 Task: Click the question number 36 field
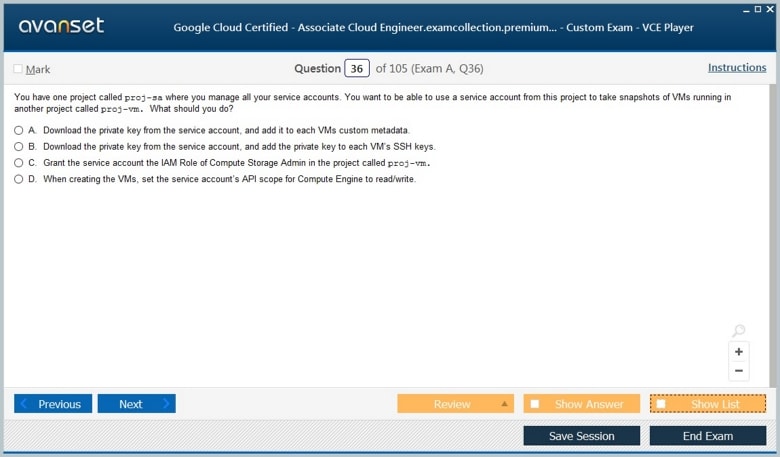coord(357,69)
